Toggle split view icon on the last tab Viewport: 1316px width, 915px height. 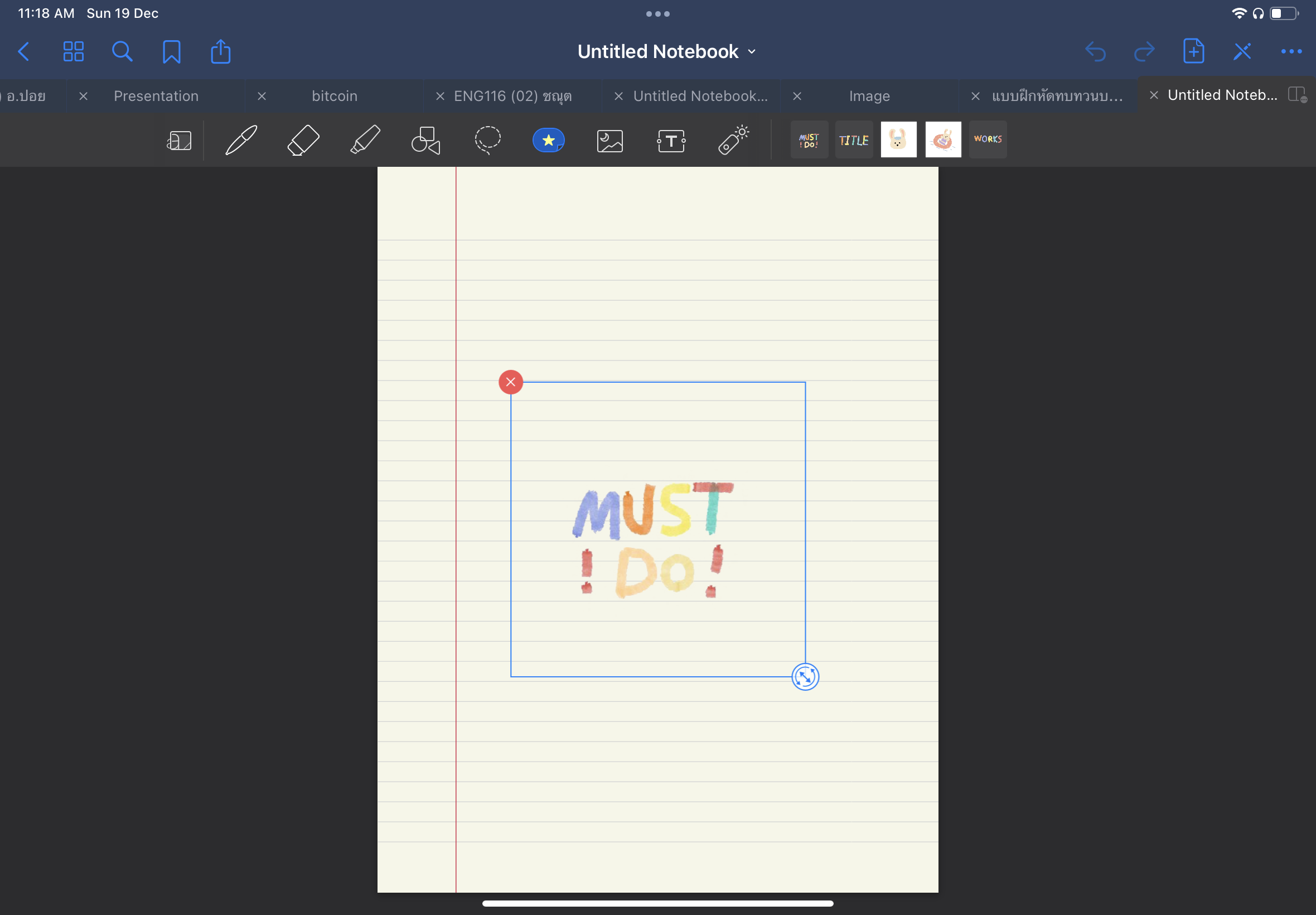1296,94
